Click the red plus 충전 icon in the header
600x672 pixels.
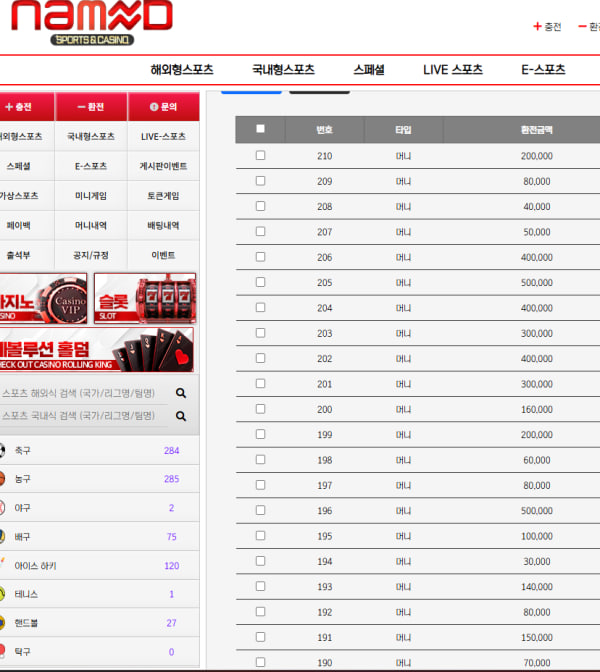537,27
